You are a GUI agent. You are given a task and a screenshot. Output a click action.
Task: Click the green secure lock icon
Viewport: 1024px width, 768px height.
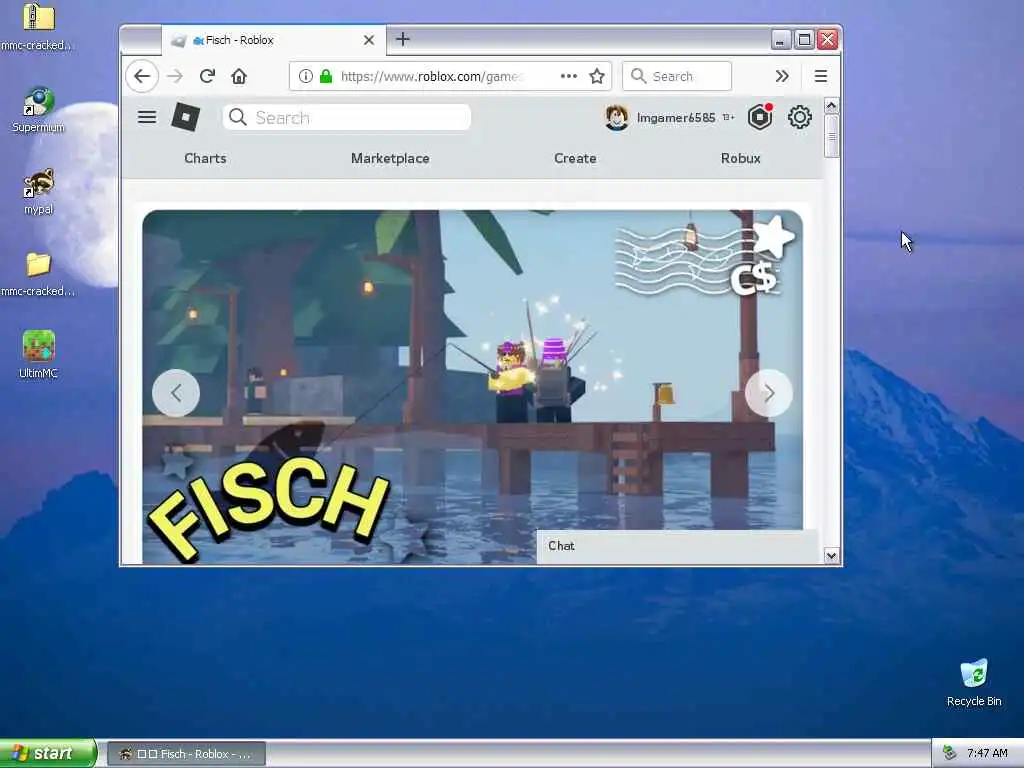(326, 76)
